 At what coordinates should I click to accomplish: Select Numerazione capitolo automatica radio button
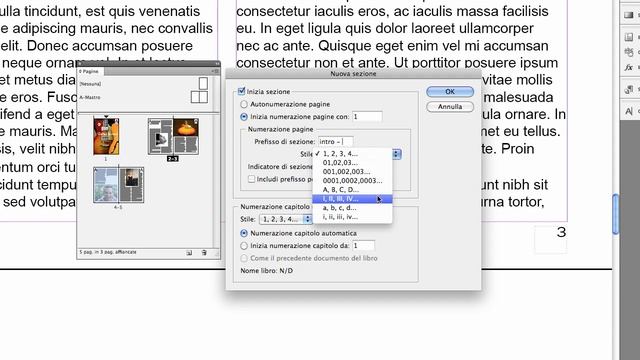click(244, 233)
